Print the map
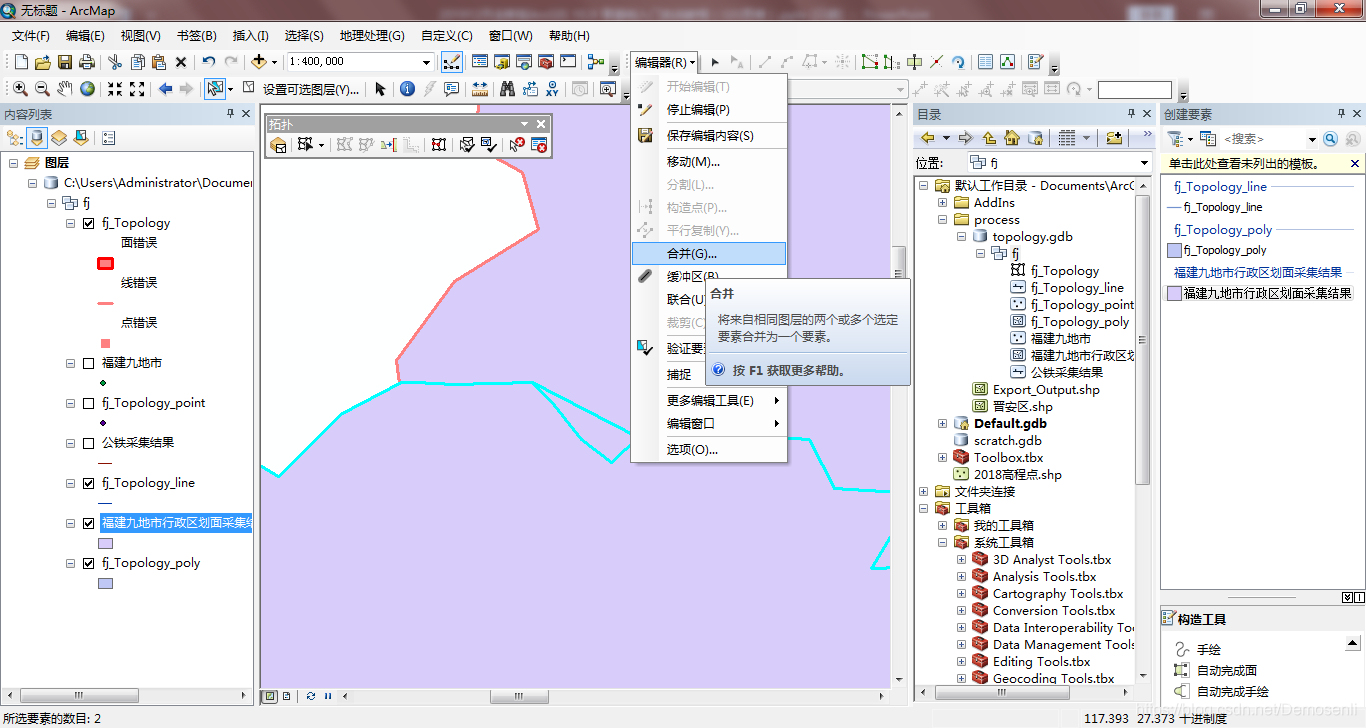The height and width of the screenshot is (728, 1366). 87,62
